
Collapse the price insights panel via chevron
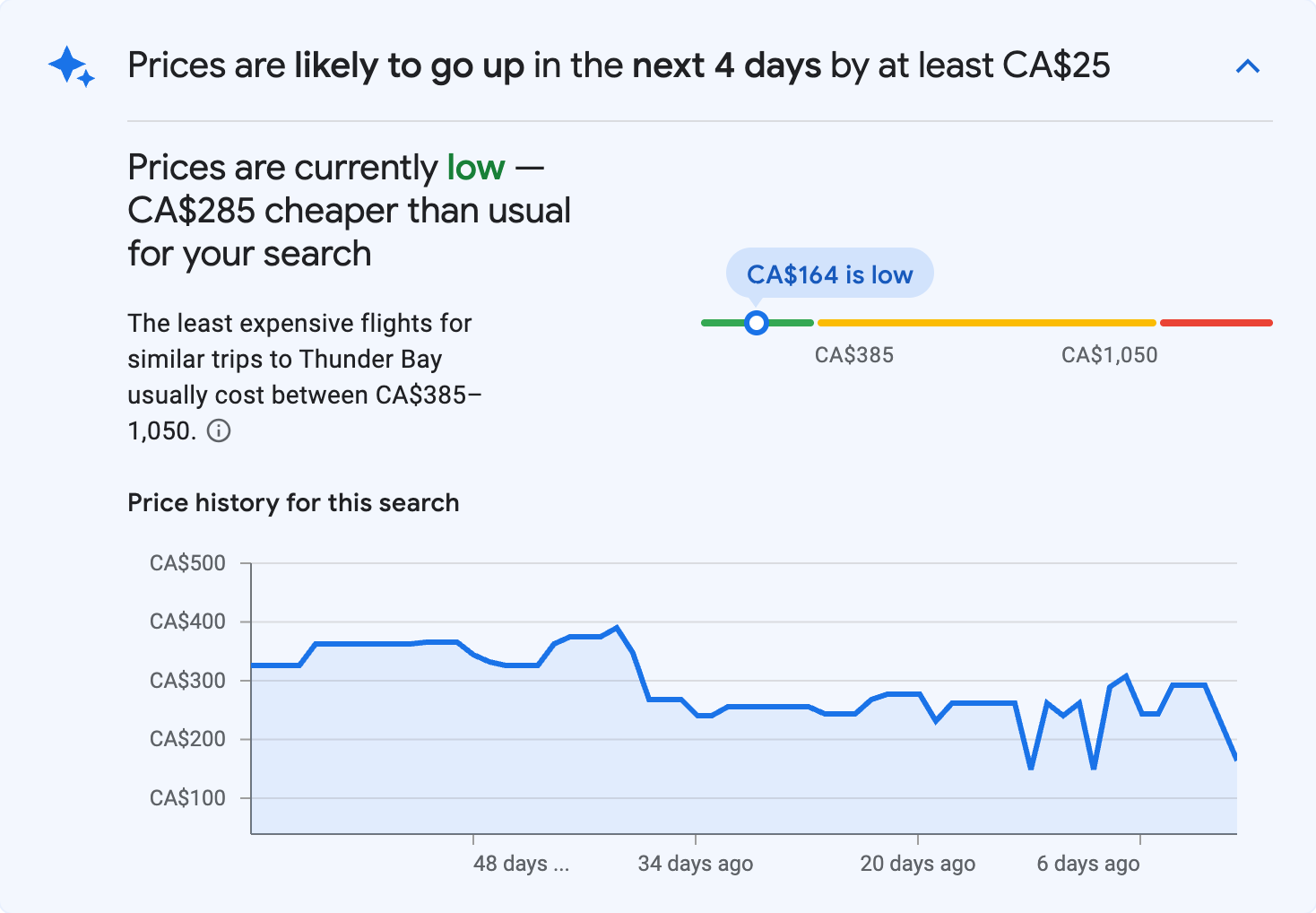click(x=1248, y=65)
